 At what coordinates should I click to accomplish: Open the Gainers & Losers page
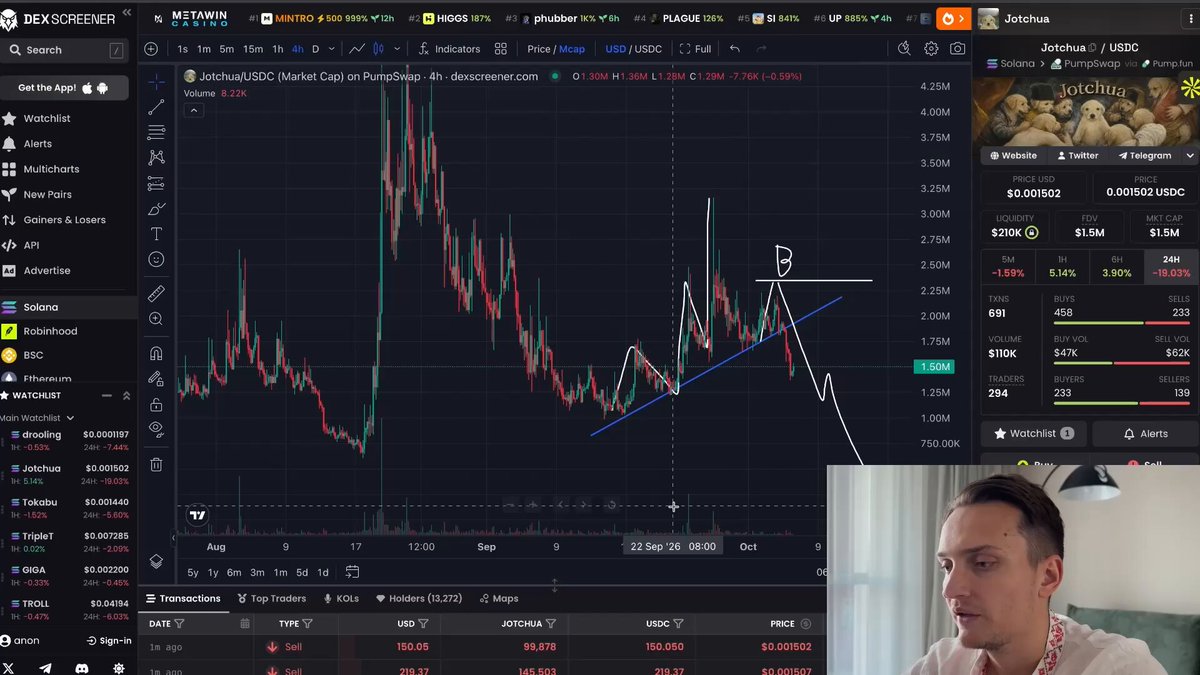point(65,220)
